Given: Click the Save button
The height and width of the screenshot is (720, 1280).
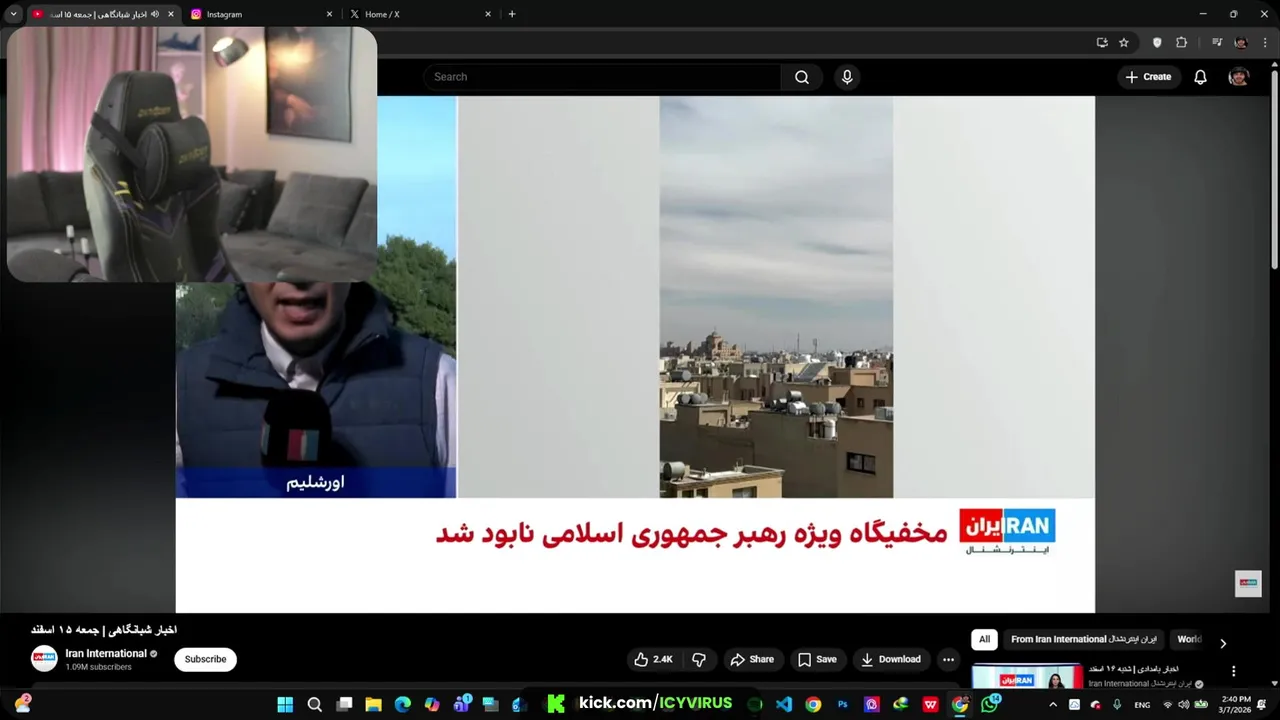Looking at the screenshot, I should coord(817,659).
